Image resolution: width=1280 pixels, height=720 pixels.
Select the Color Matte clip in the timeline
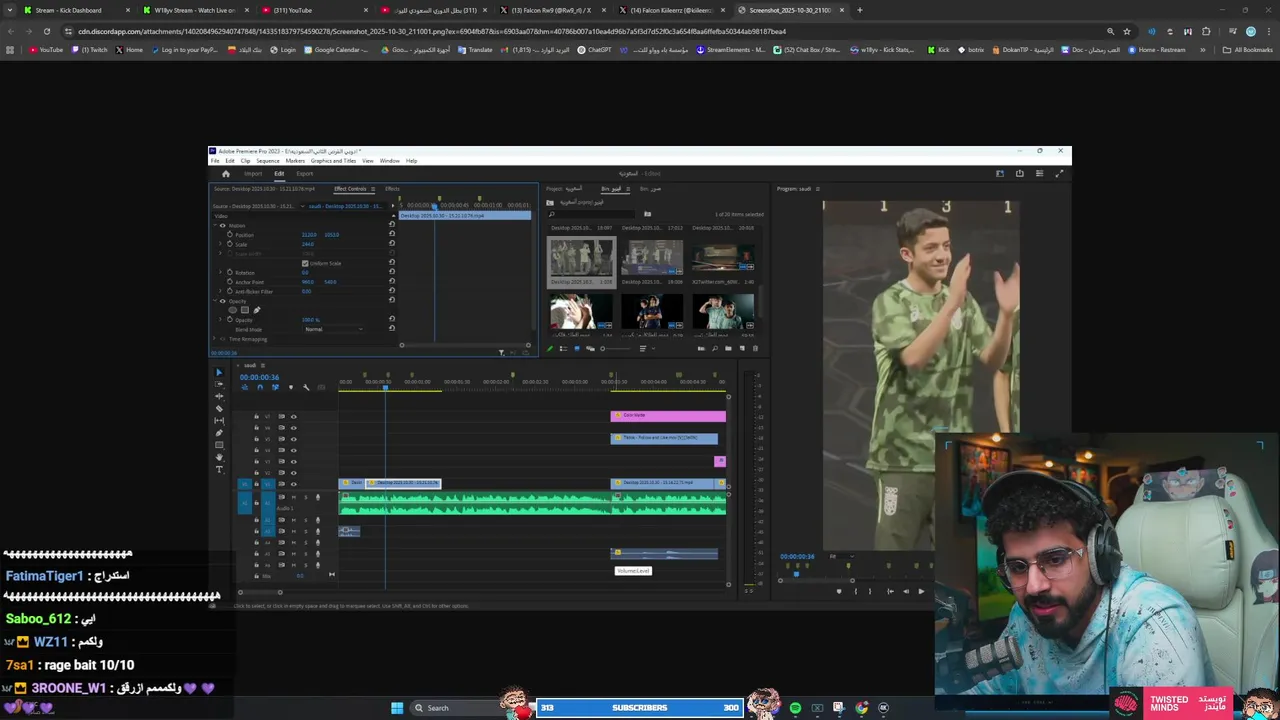668,415
